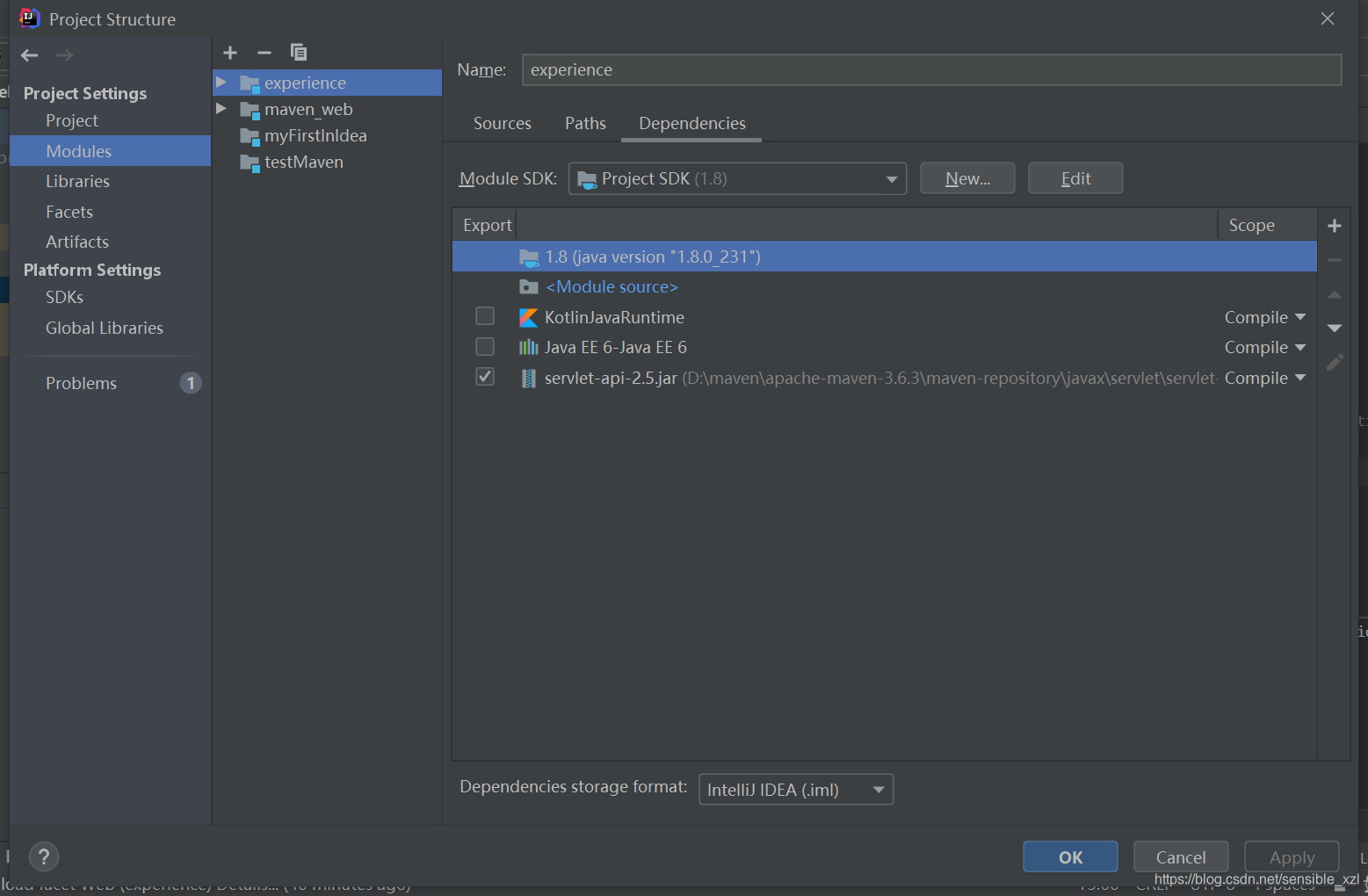Toggle export checkbox for KotlinJavaRuntime
The image size is (1368, 896).
click(485, 316)
